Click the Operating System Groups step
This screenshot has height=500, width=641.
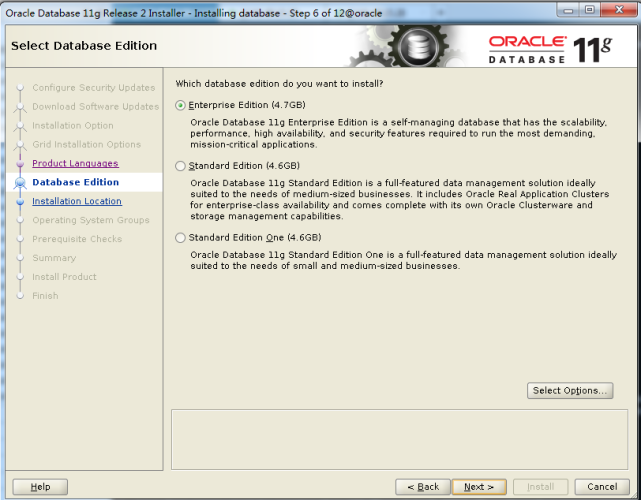coord(91,220)
